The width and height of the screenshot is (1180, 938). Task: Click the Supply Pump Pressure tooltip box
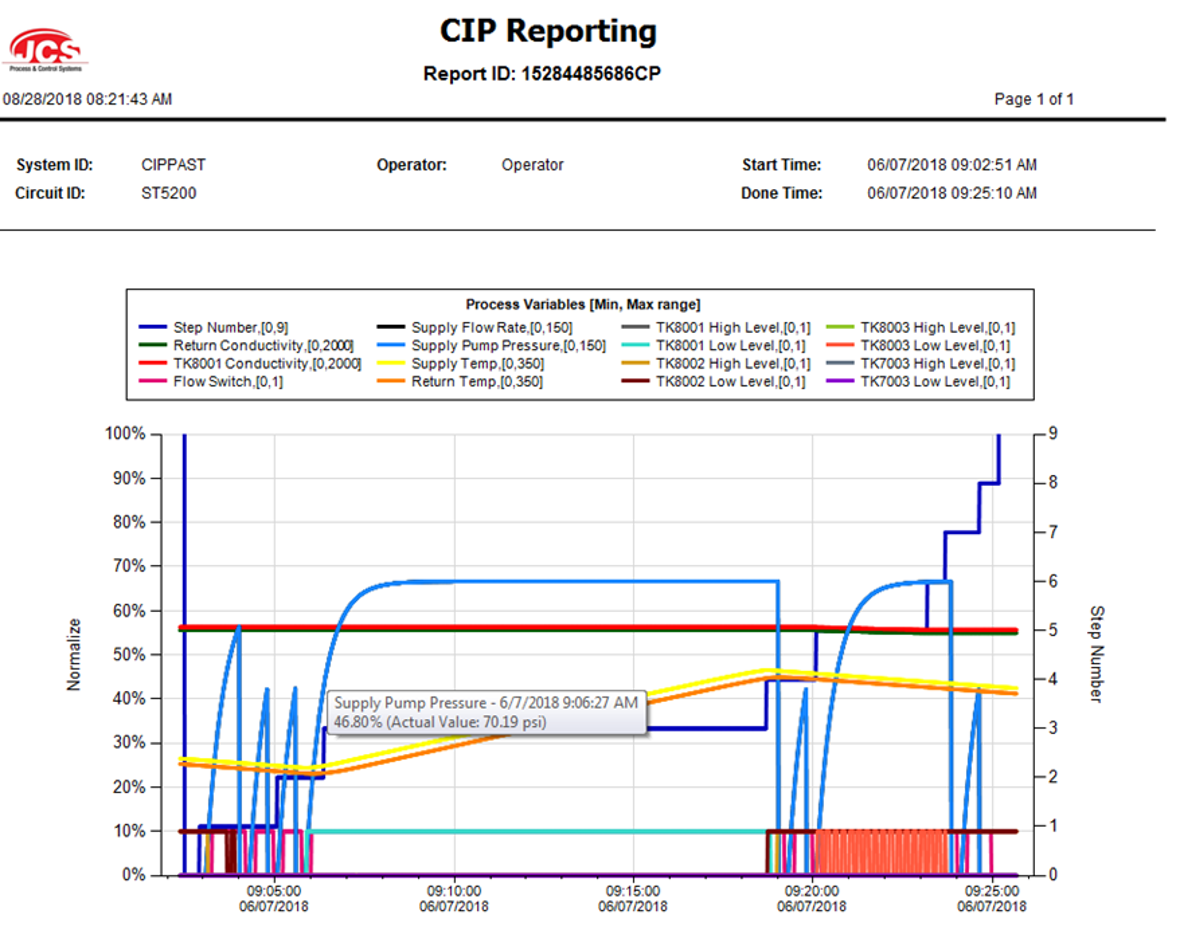click(x=486, y=712)
